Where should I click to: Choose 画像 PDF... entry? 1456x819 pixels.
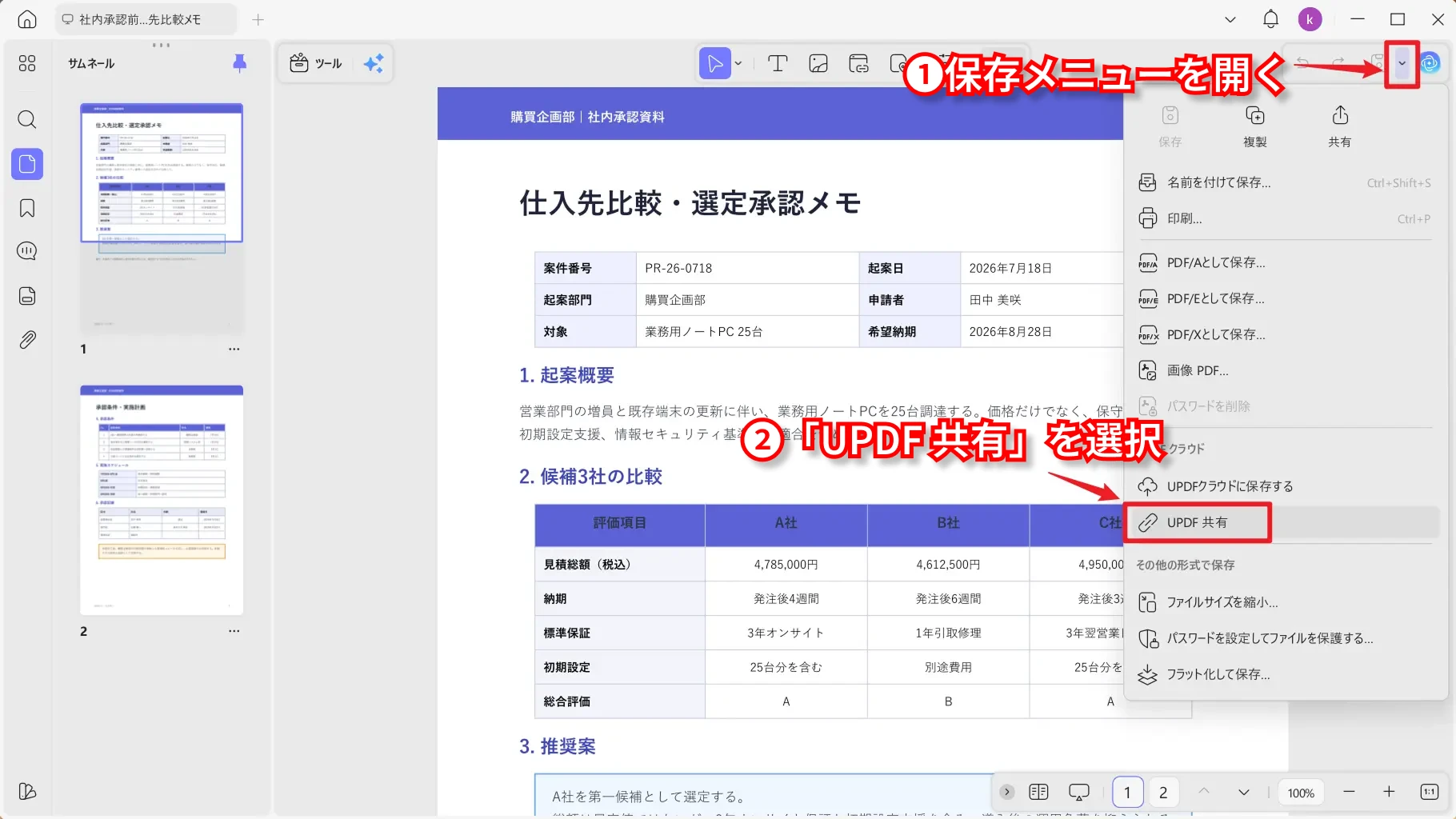click(1285, 370)
